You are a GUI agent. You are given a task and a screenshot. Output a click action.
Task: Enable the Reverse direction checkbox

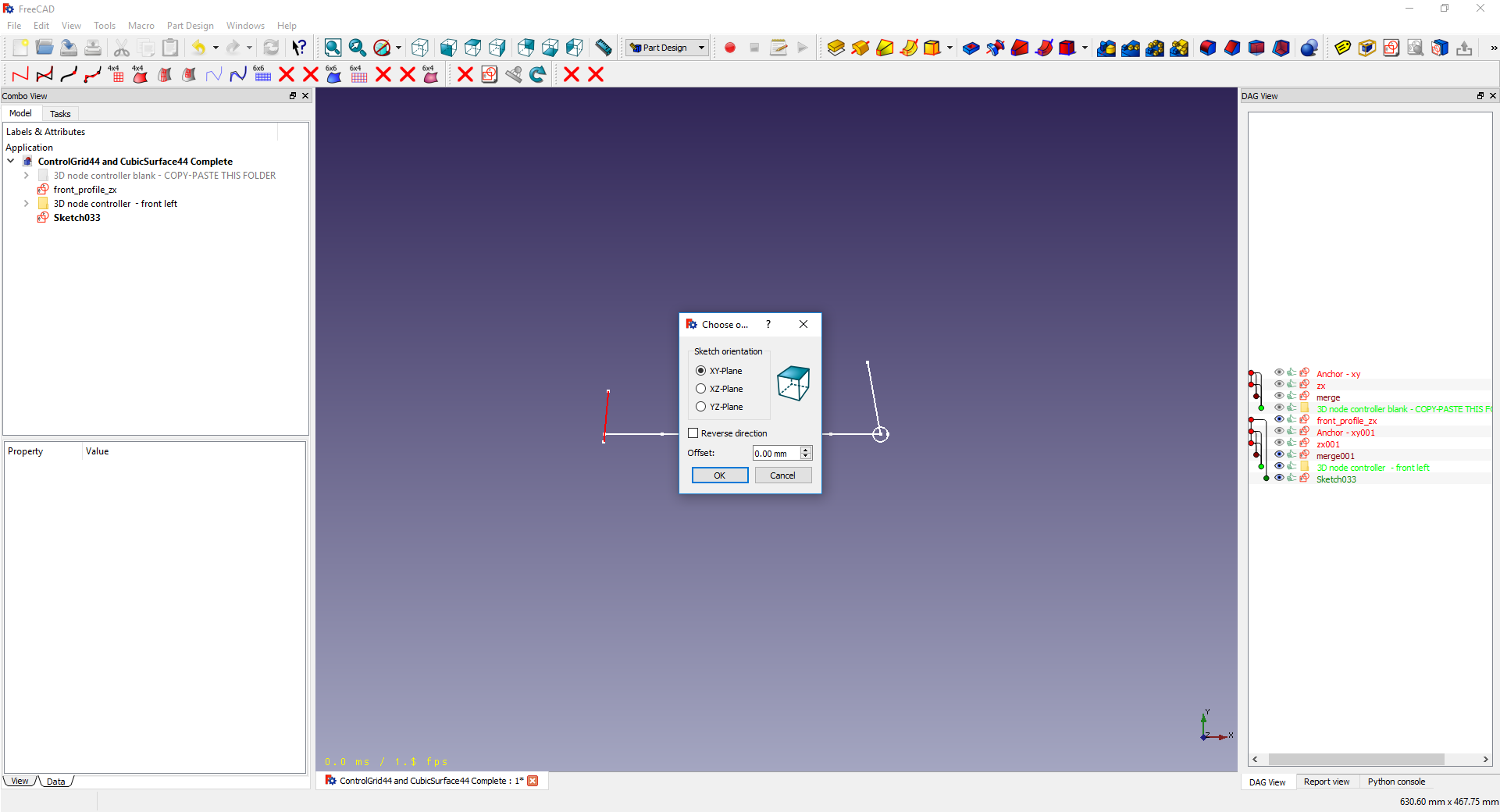(693, 433)
